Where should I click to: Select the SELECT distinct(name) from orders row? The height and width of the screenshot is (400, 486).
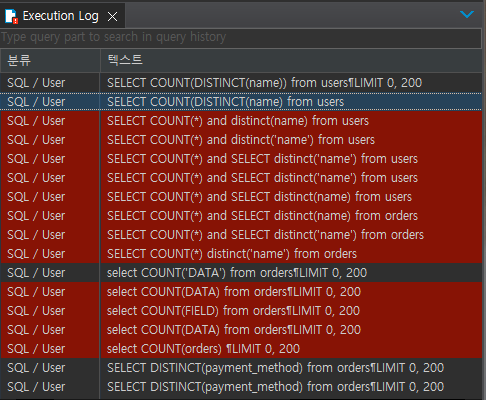[241, 216]
